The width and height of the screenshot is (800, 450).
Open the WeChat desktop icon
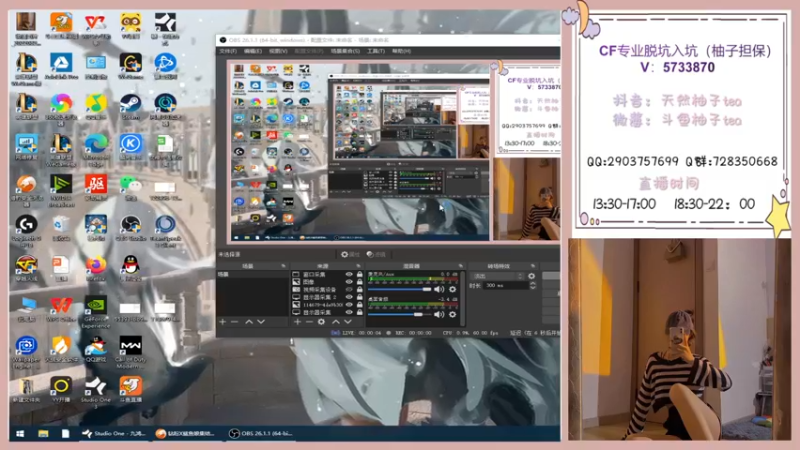coord(131,187)
